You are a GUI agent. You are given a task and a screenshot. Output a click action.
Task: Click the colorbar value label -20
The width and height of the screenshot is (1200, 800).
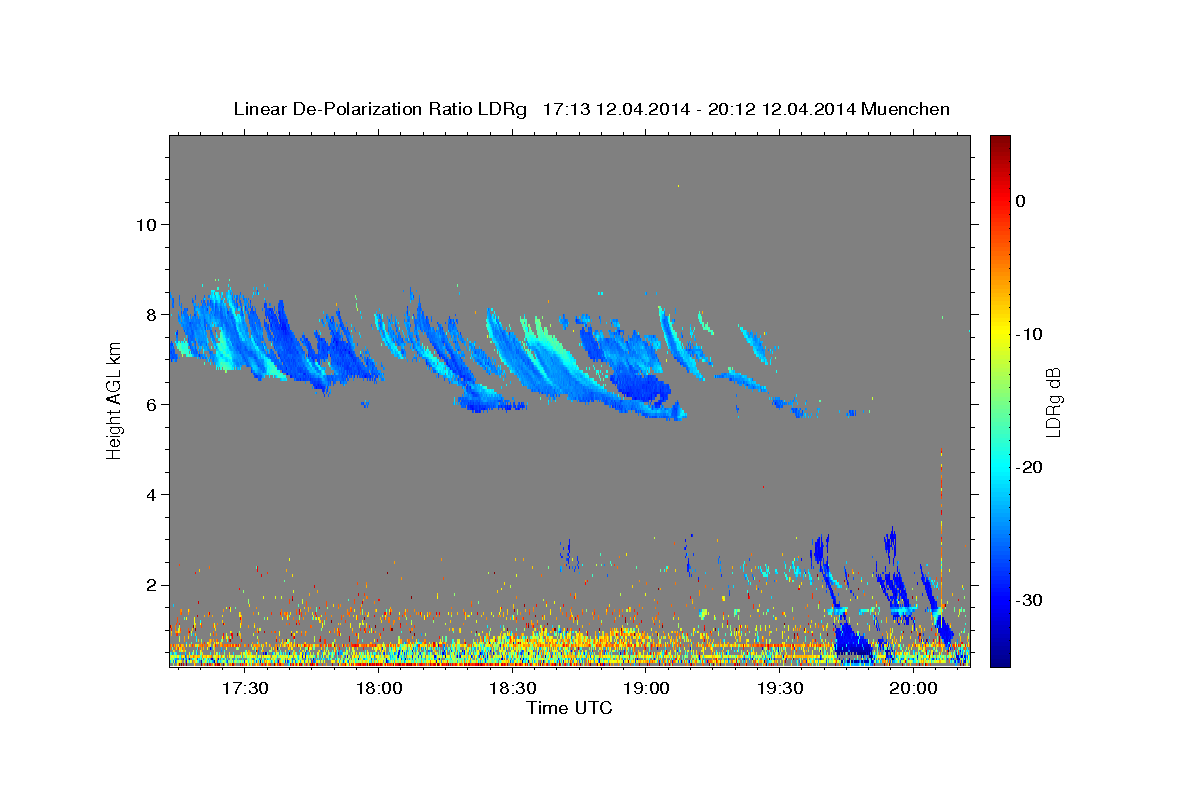[x=1030, y=467]
